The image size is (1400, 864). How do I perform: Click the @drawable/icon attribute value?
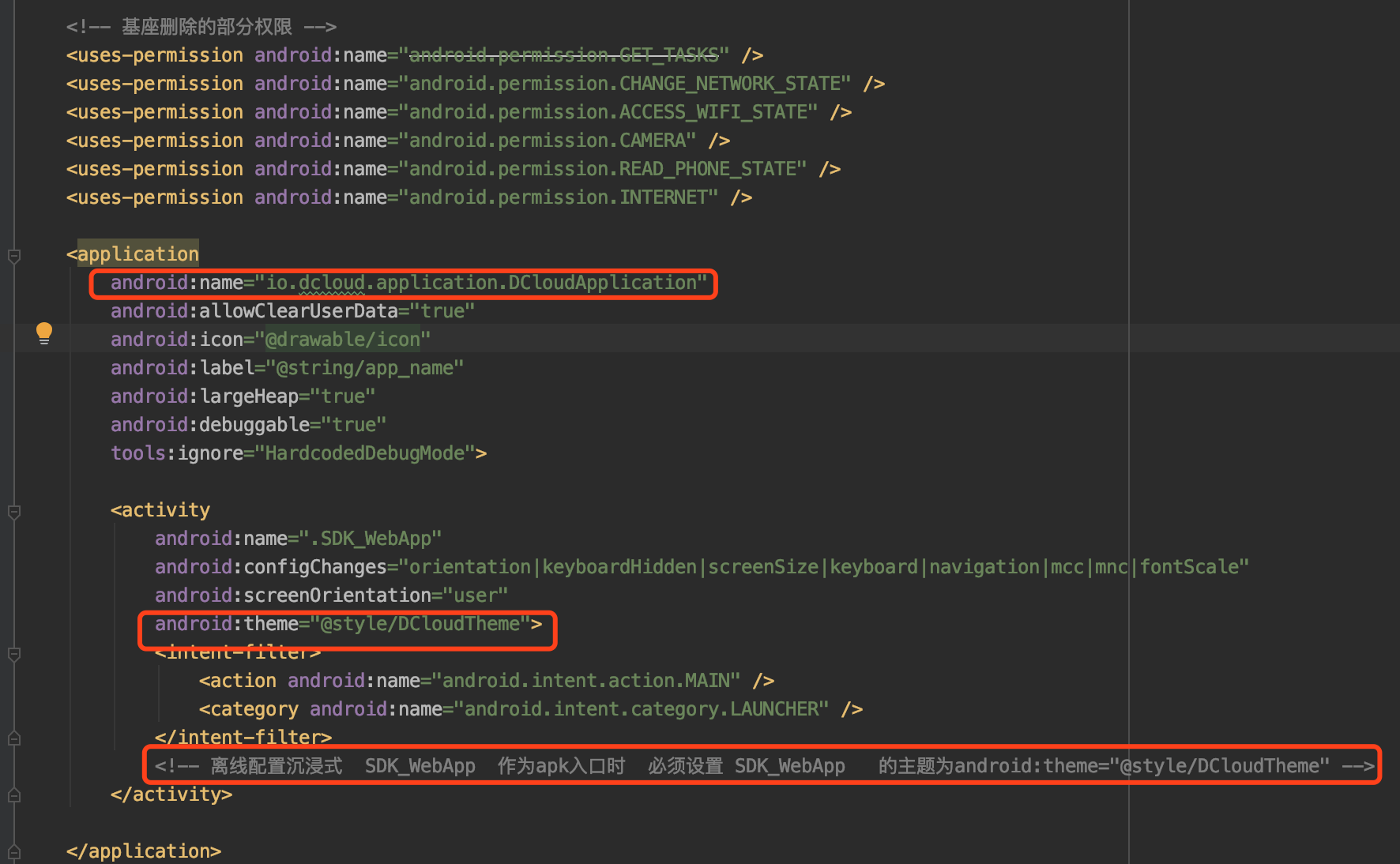pos(343,340)
